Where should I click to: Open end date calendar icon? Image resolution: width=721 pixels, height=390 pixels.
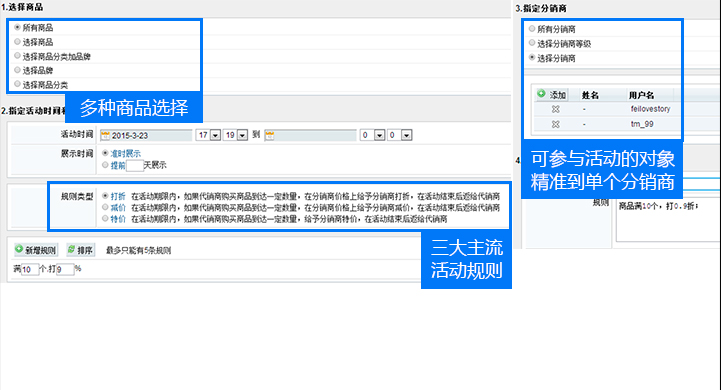click(x=269, y=135)
